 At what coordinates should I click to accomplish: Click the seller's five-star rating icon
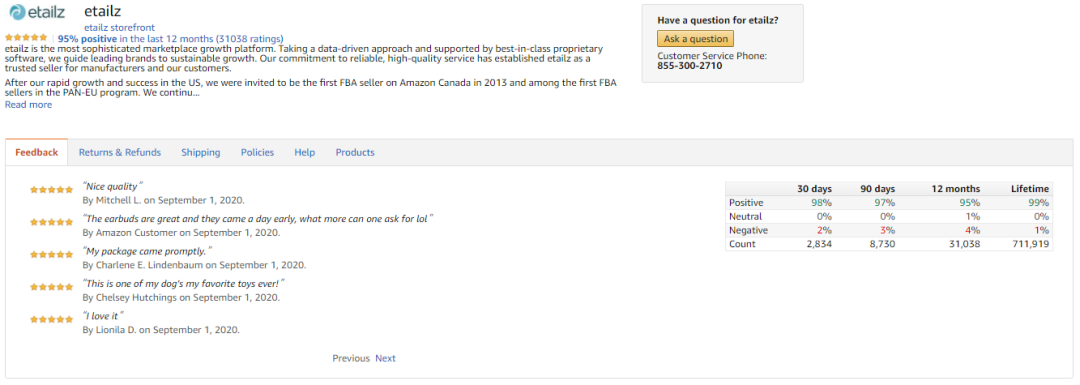[26, 38]
